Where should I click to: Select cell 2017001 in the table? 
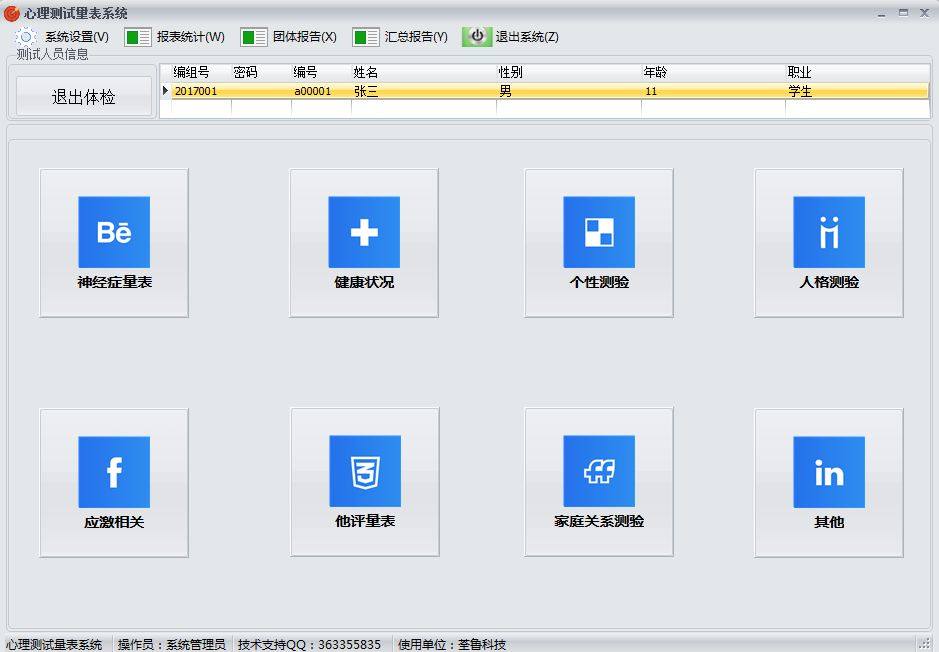[201, 91]
